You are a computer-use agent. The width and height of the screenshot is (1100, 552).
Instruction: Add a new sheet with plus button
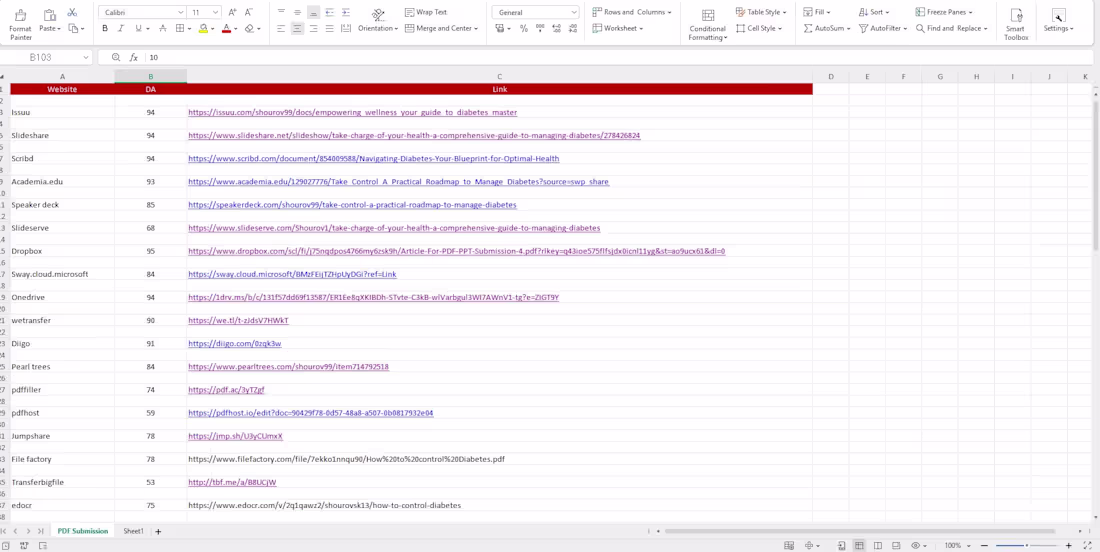pos(158,532)
